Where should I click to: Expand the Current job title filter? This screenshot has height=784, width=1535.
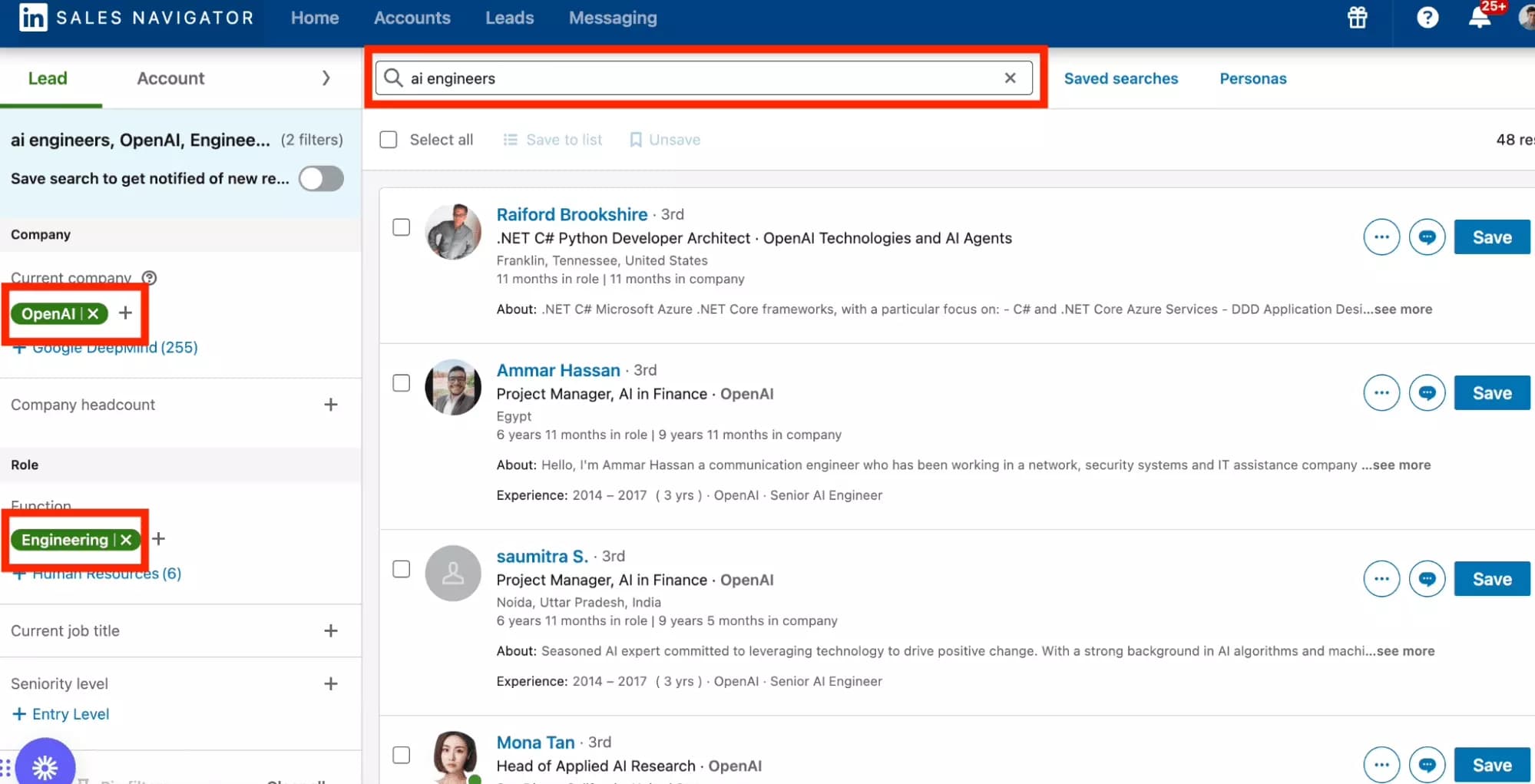[x=330, y=630]
